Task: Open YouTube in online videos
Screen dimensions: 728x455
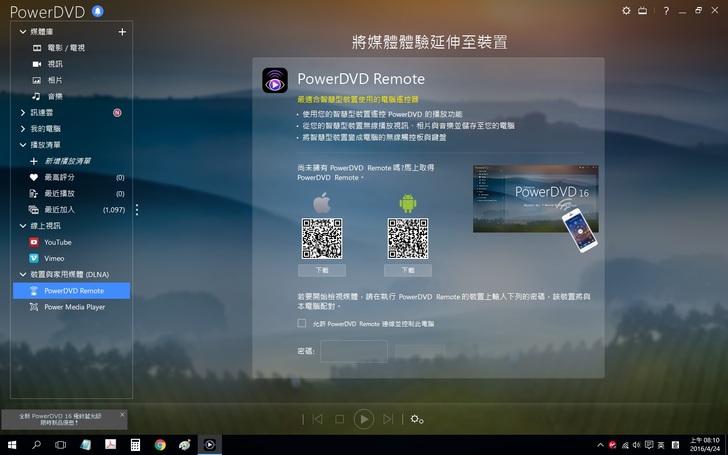Action: [x=57, y=242]
